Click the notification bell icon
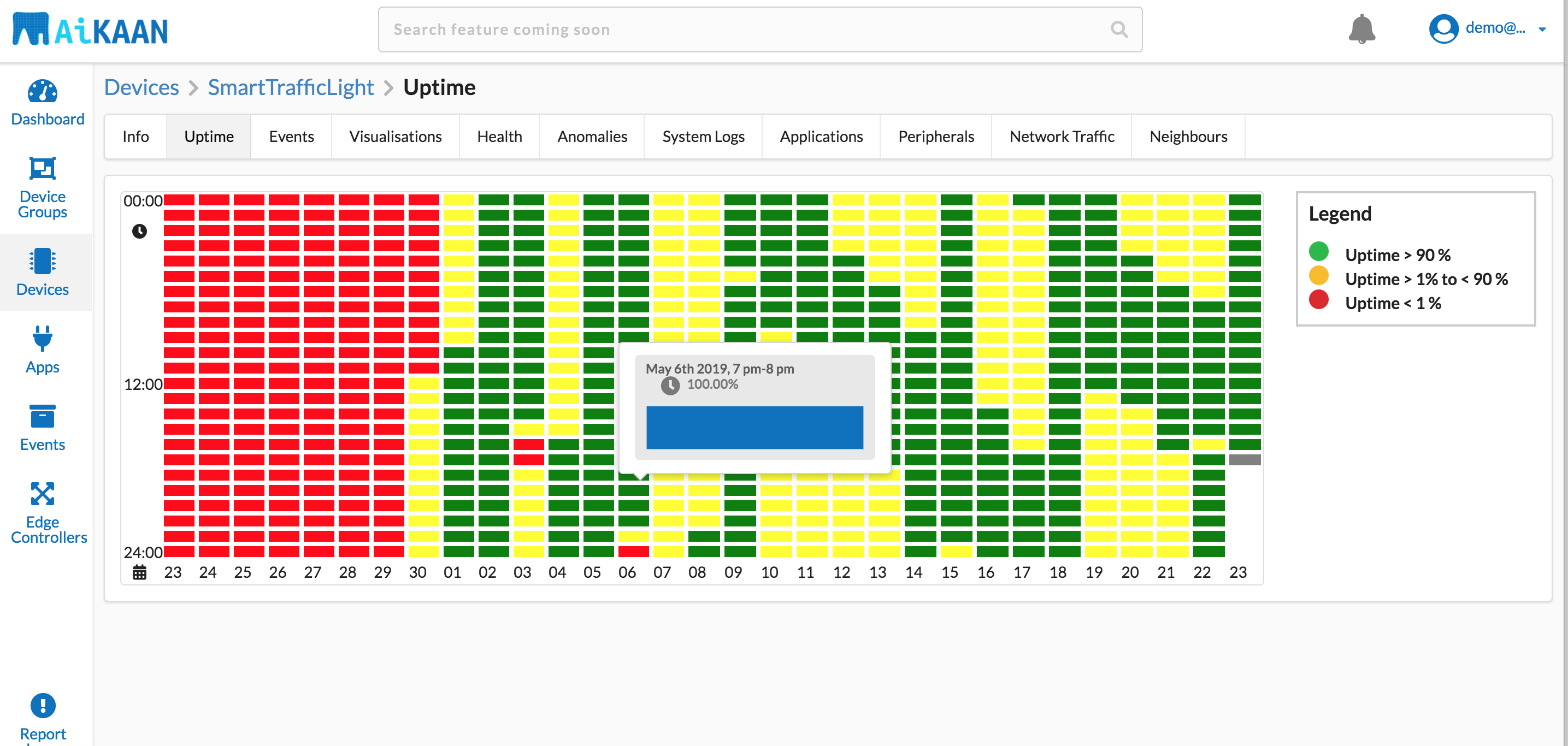Viewport: 1568px width, 746px height. (x=1361, y=29)
